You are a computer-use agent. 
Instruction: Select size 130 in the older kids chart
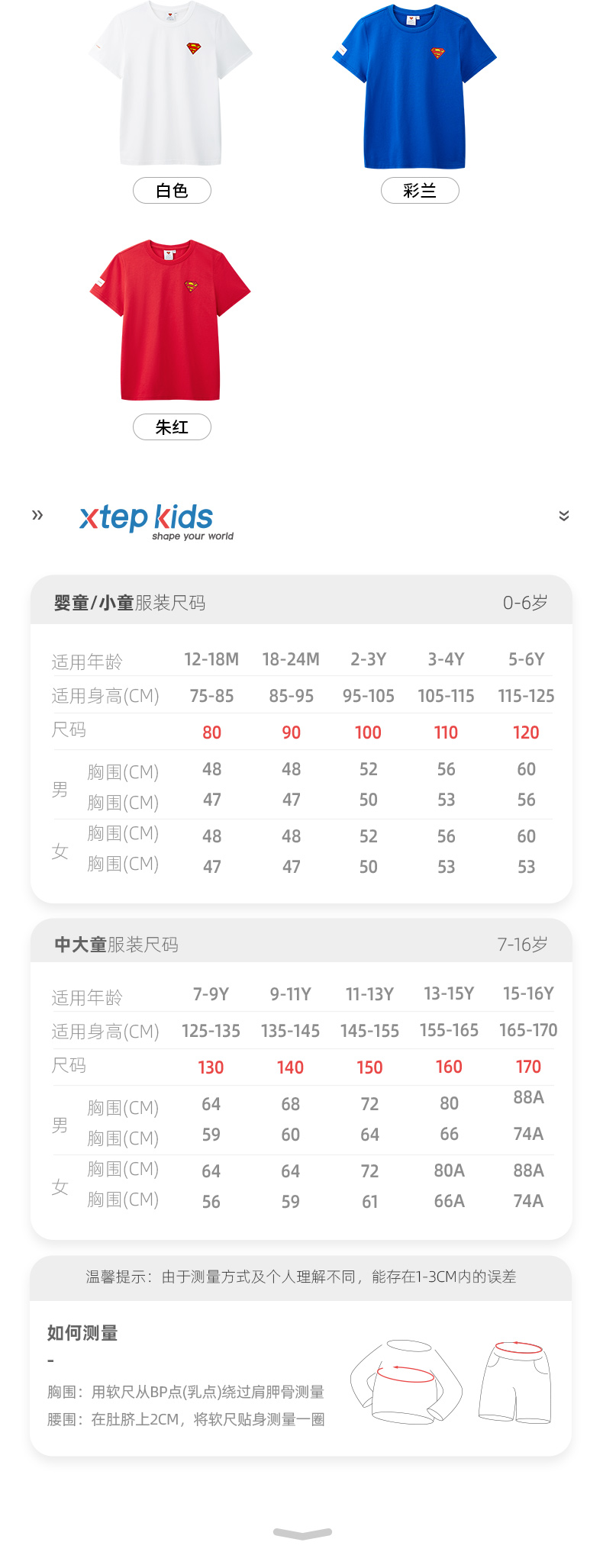pyautogui.click(x=211, y=1067)
